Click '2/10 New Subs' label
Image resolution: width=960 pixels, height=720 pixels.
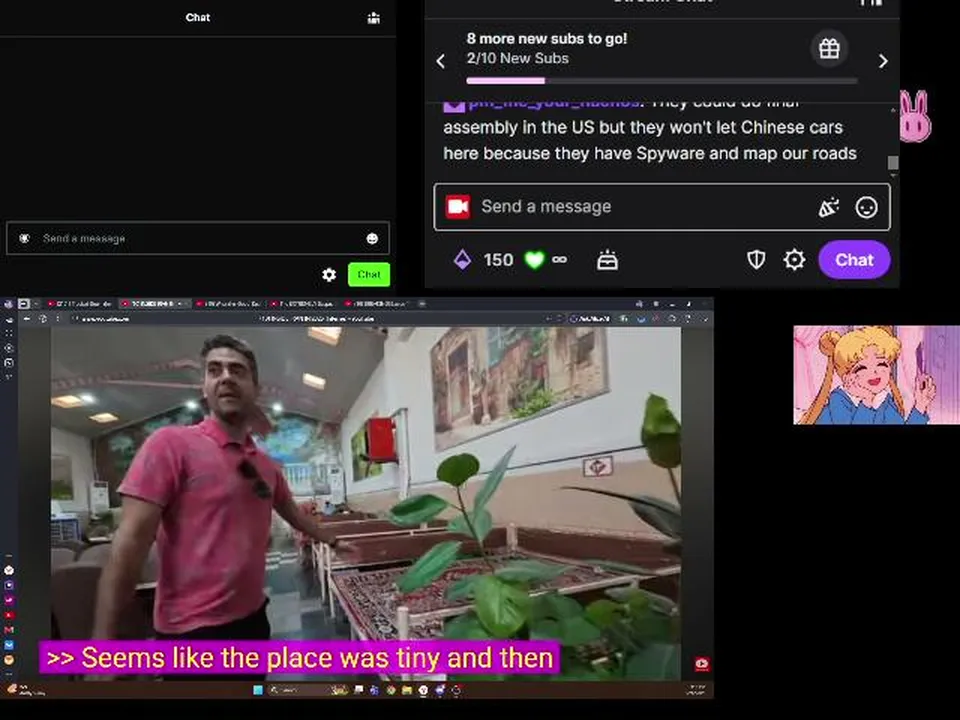(517, 58)
